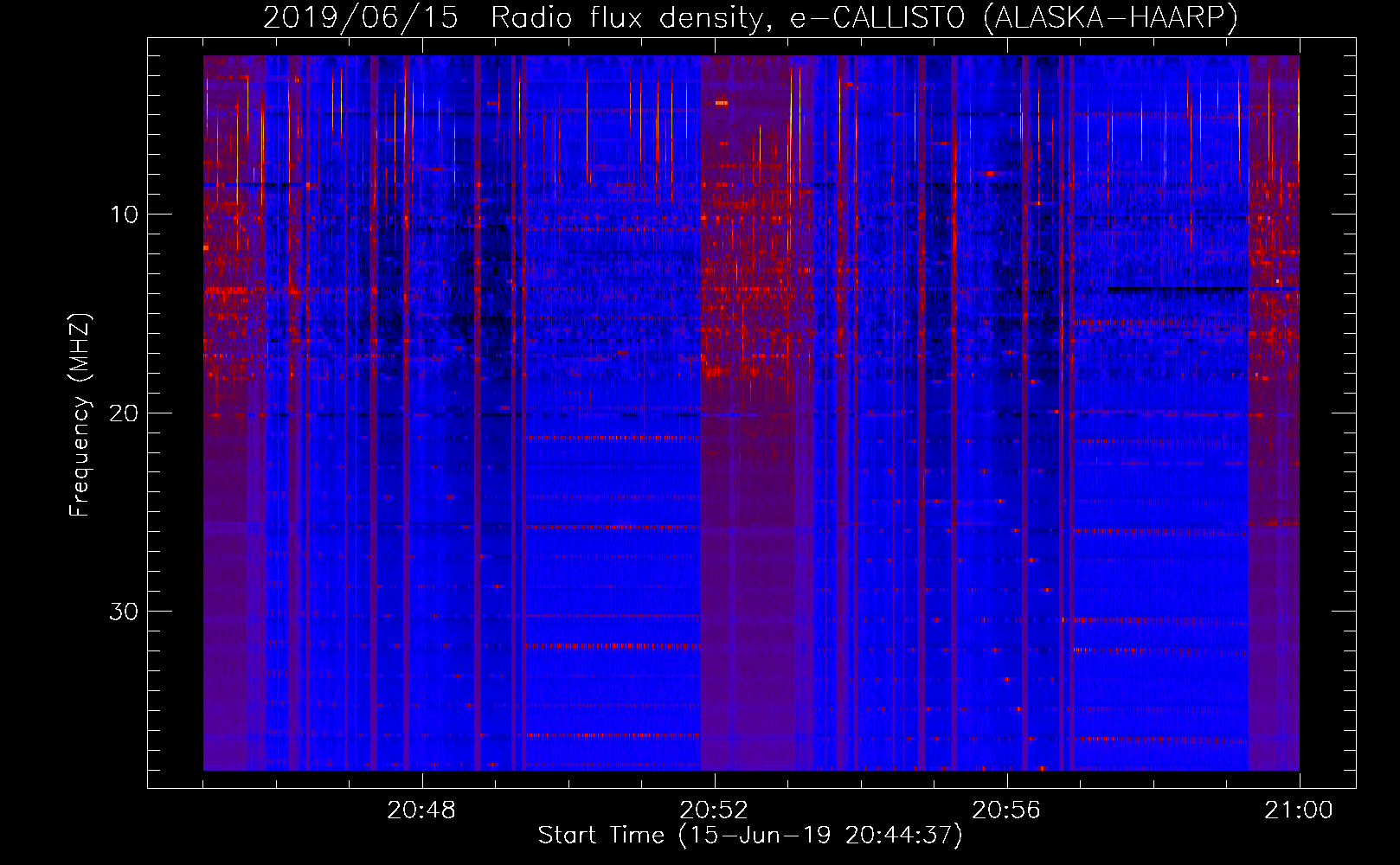
Task: Click the time tick label '20:52'
Action: tap(714, 811)
